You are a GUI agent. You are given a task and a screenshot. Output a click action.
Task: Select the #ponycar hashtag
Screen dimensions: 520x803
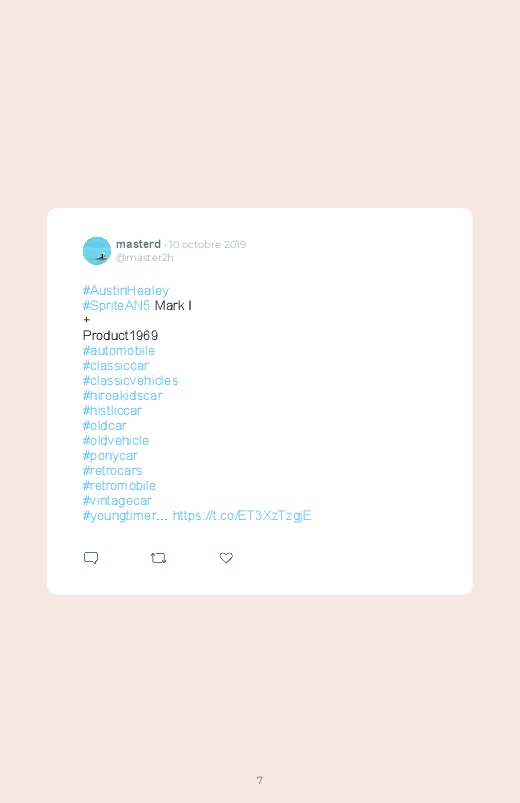tap(110, 456)
